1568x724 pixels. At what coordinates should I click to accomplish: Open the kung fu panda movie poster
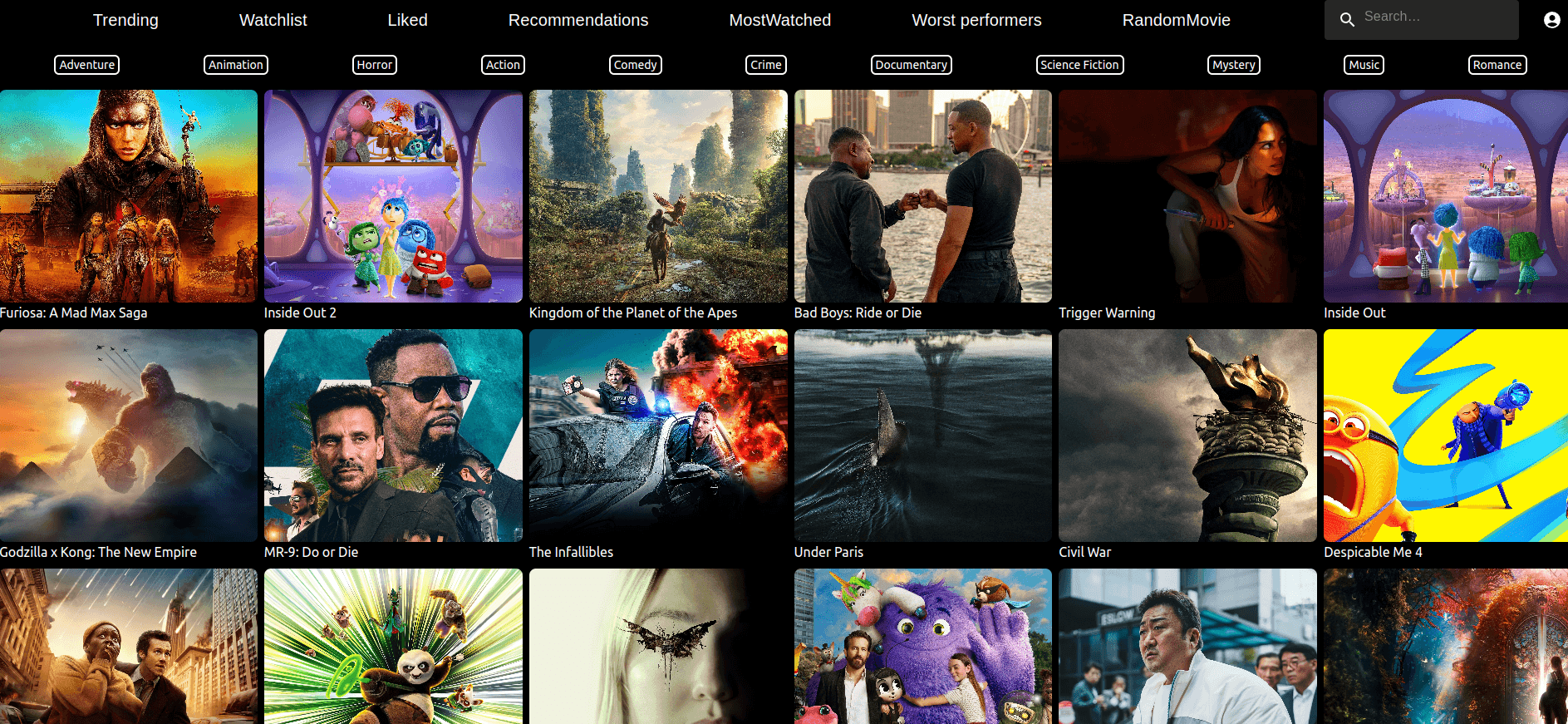click(x=393, y=647)
